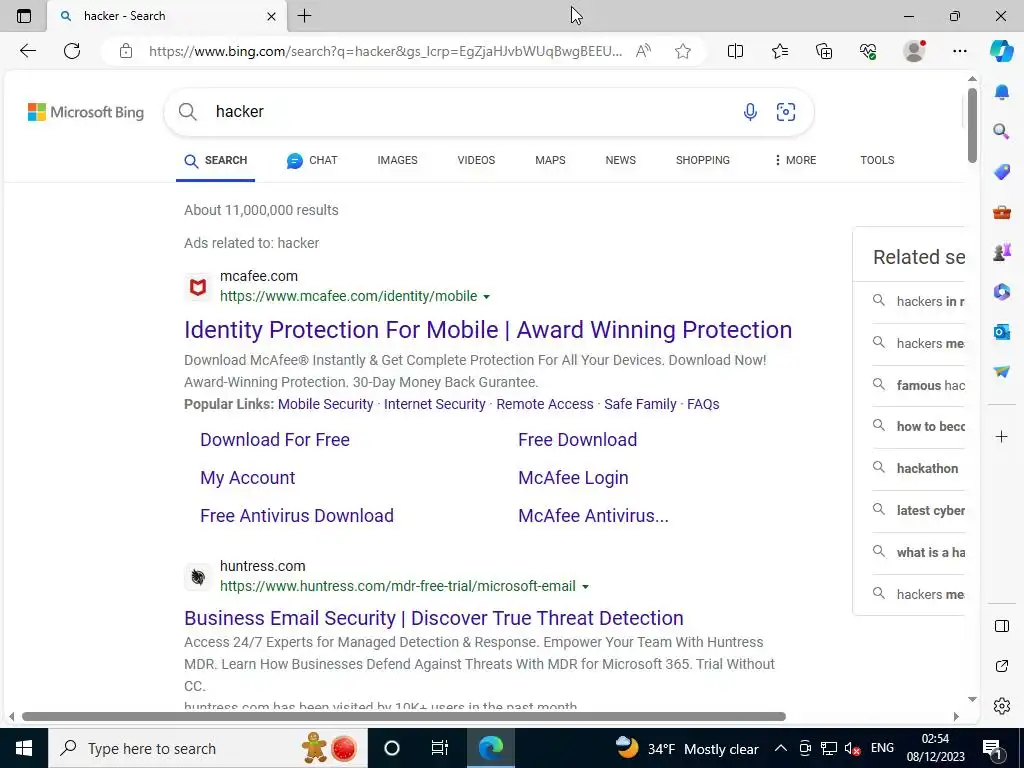This screenshot has width=1024, height=768.
Task: Click the taskbar search box
Action: (x=208, y=748)
